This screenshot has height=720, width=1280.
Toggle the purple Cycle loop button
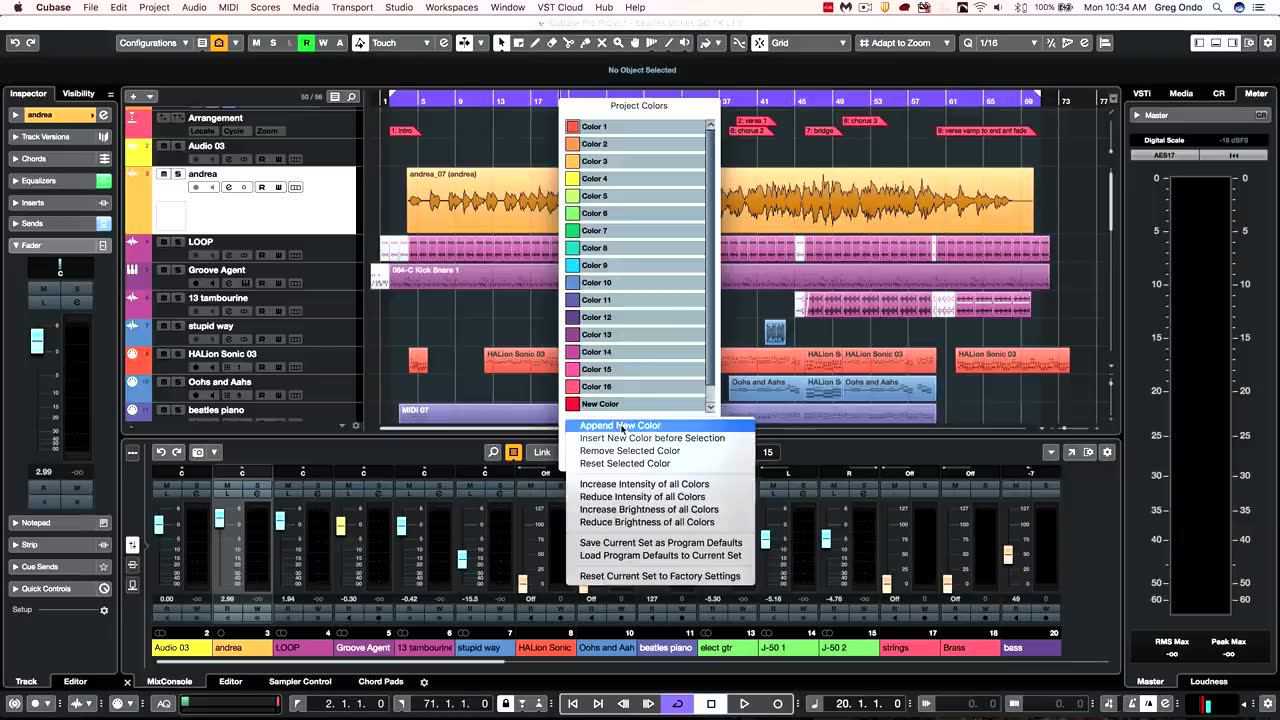677,704
